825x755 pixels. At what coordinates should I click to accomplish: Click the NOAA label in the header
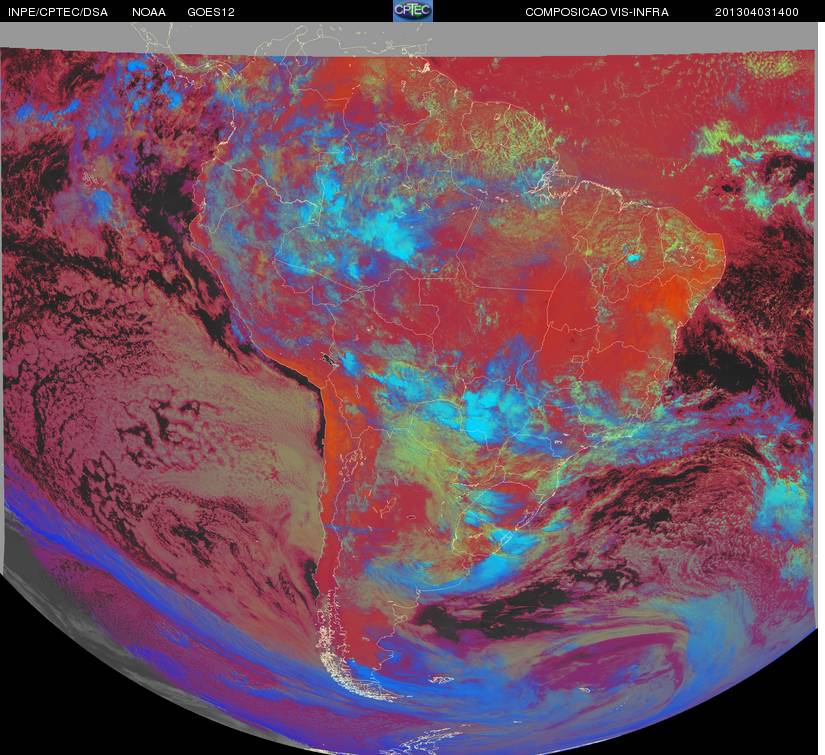[x=149, y=12]
